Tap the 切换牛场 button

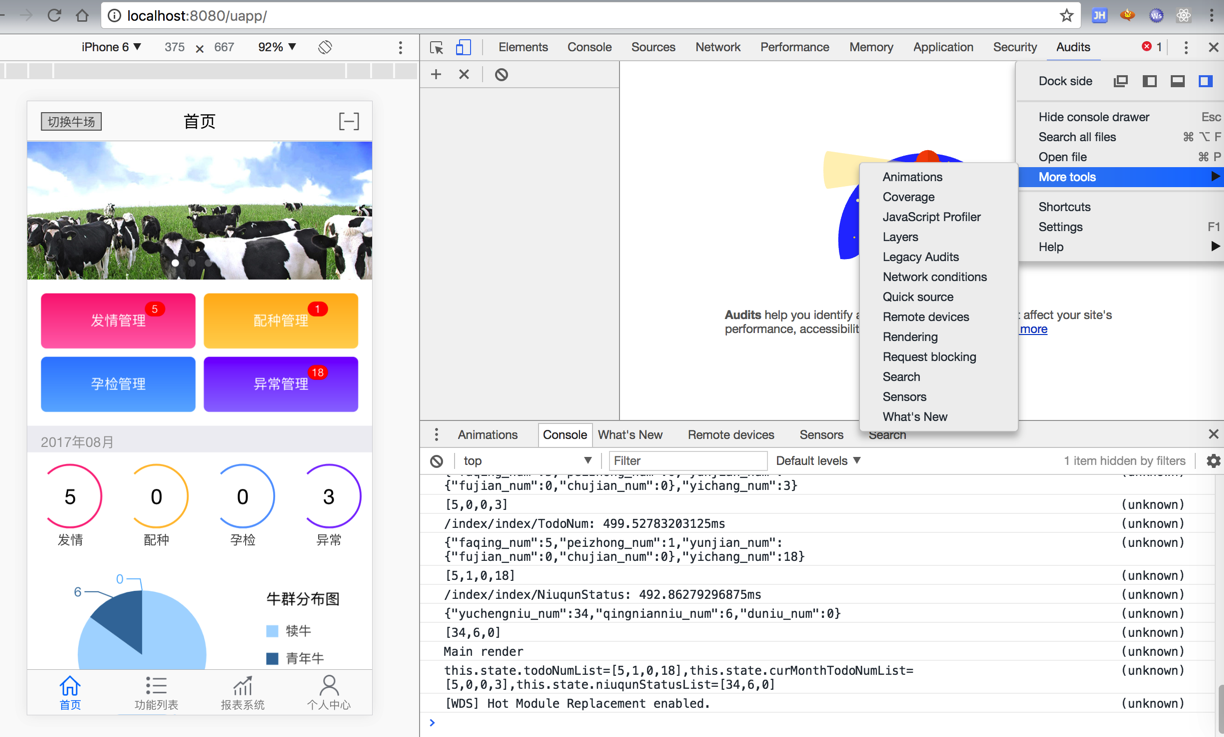point(71,121)
